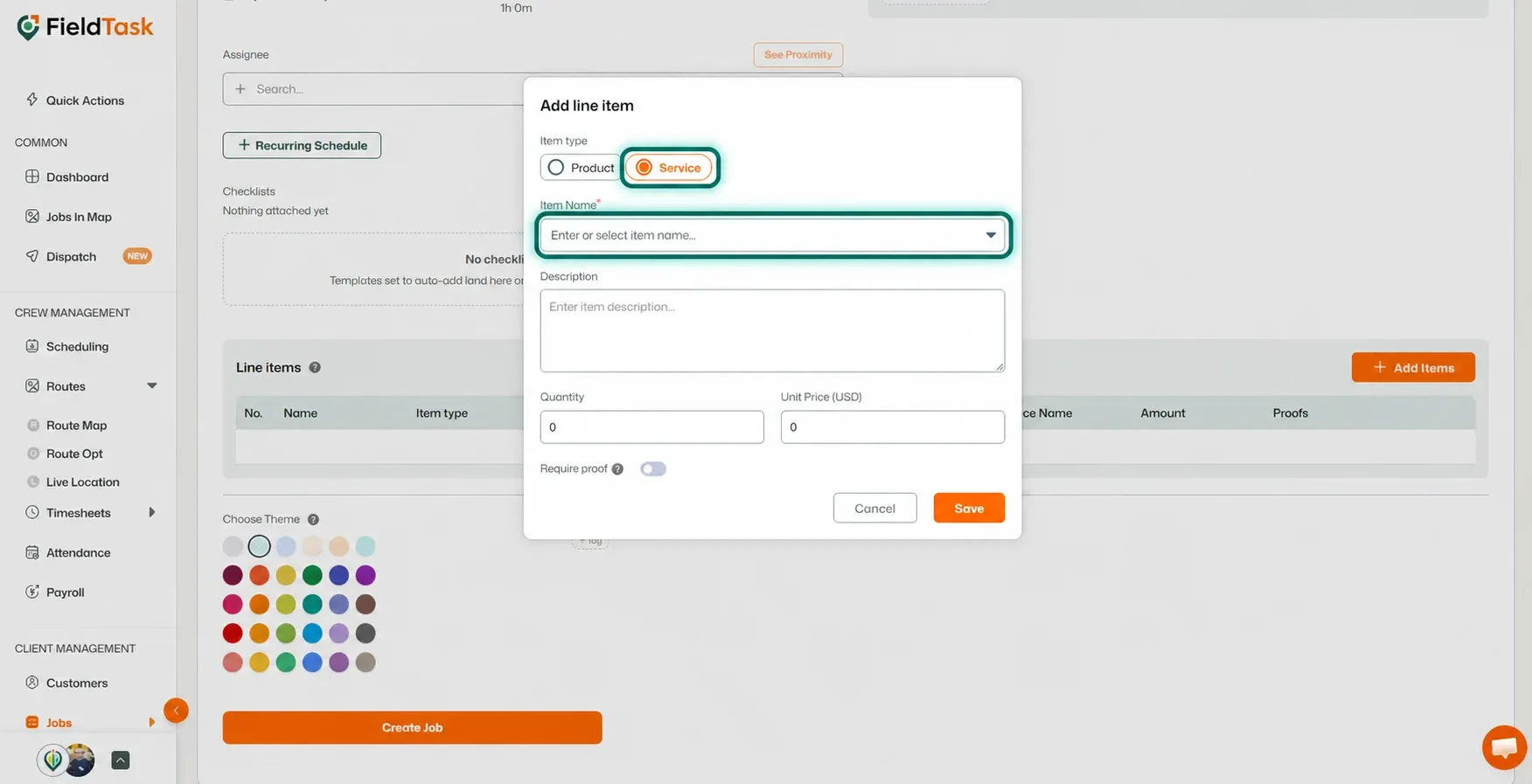
Task: Toggle the Require proof switch
Action: pos(653,469)
